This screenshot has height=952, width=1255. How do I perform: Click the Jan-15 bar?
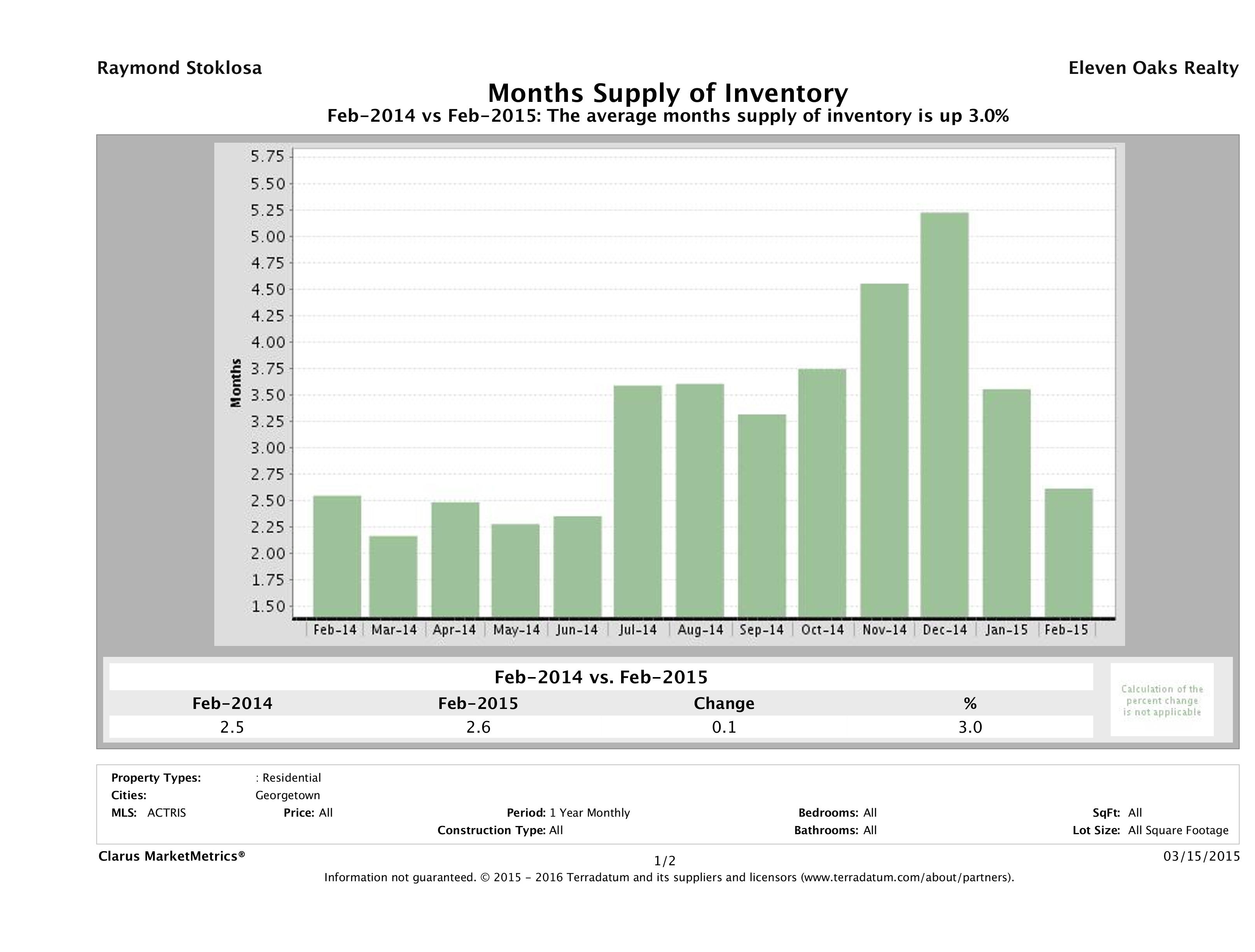click(x=1006, y=503)
